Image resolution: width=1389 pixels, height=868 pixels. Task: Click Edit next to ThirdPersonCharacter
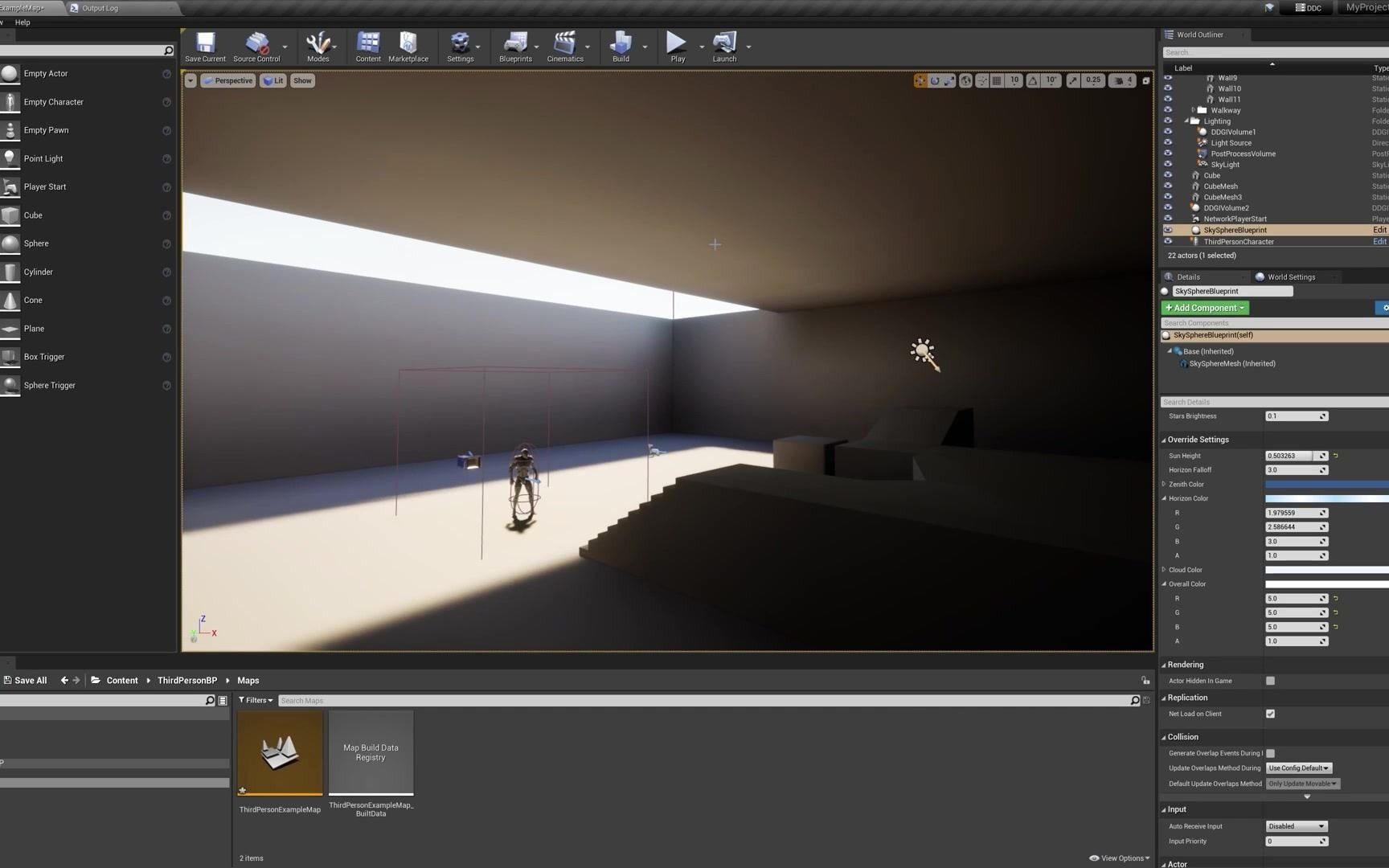[x=1379, y=241]
